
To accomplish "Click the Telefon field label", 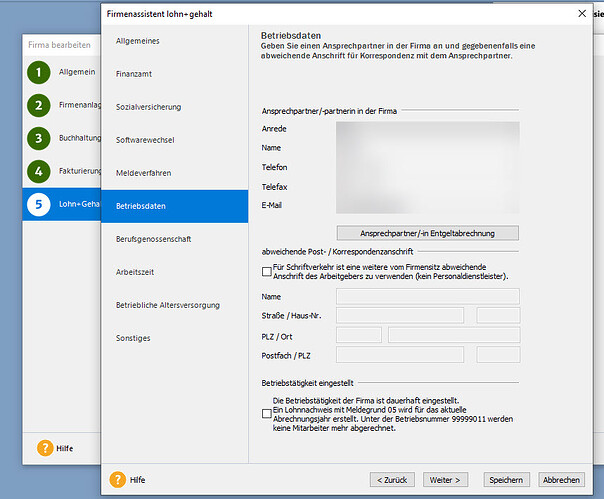I will 274,167.
